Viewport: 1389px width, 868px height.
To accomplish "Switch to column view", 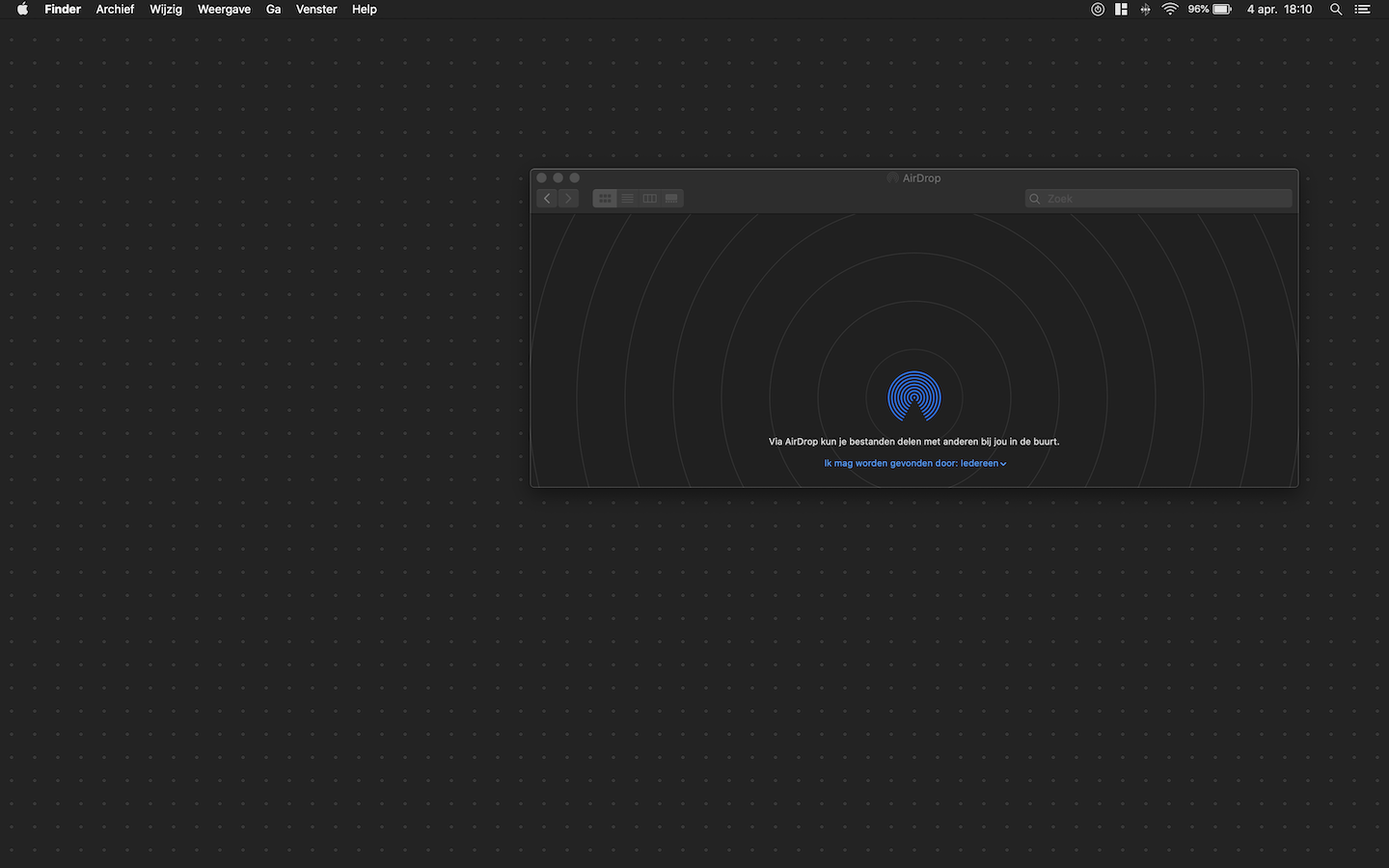I will point(649,198).
